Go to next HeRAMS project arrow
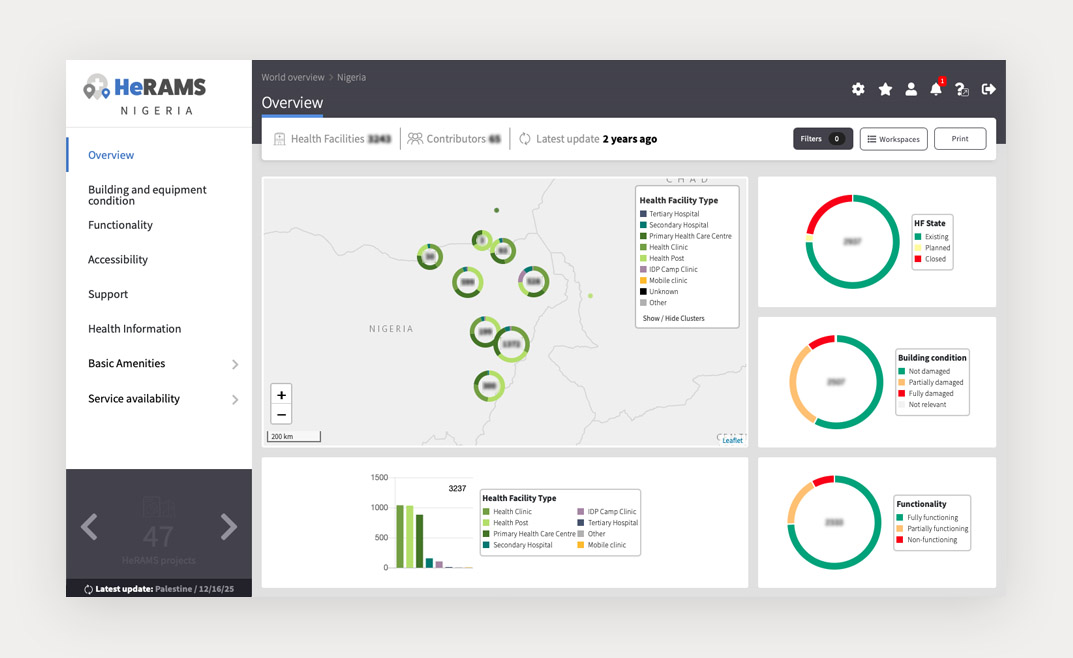 (x=229, y=527)
